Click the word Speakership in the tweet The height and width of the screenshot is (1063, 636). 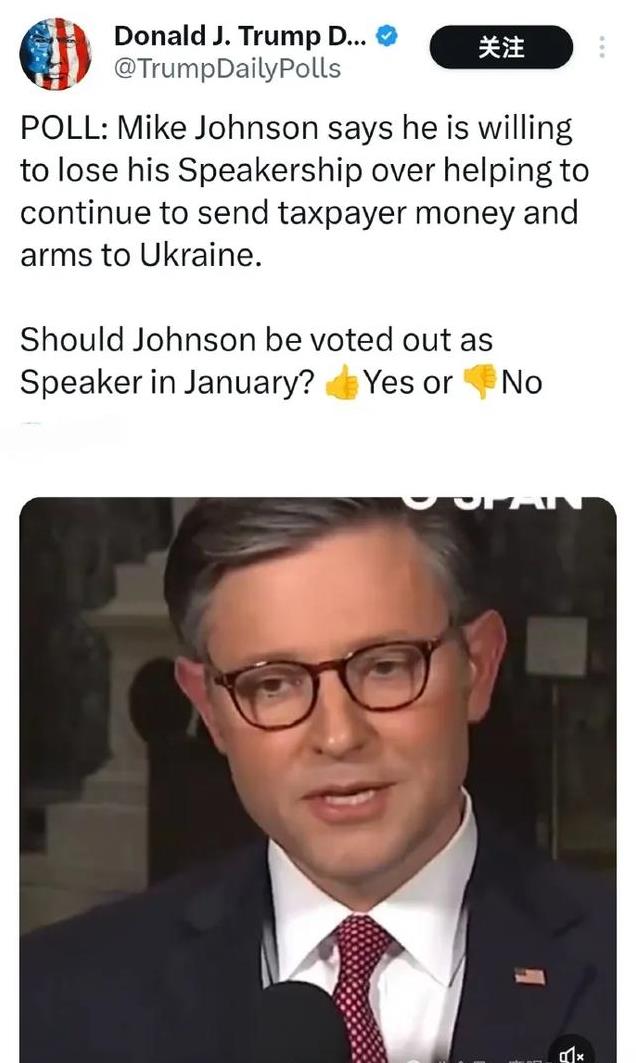pos(271,172)
